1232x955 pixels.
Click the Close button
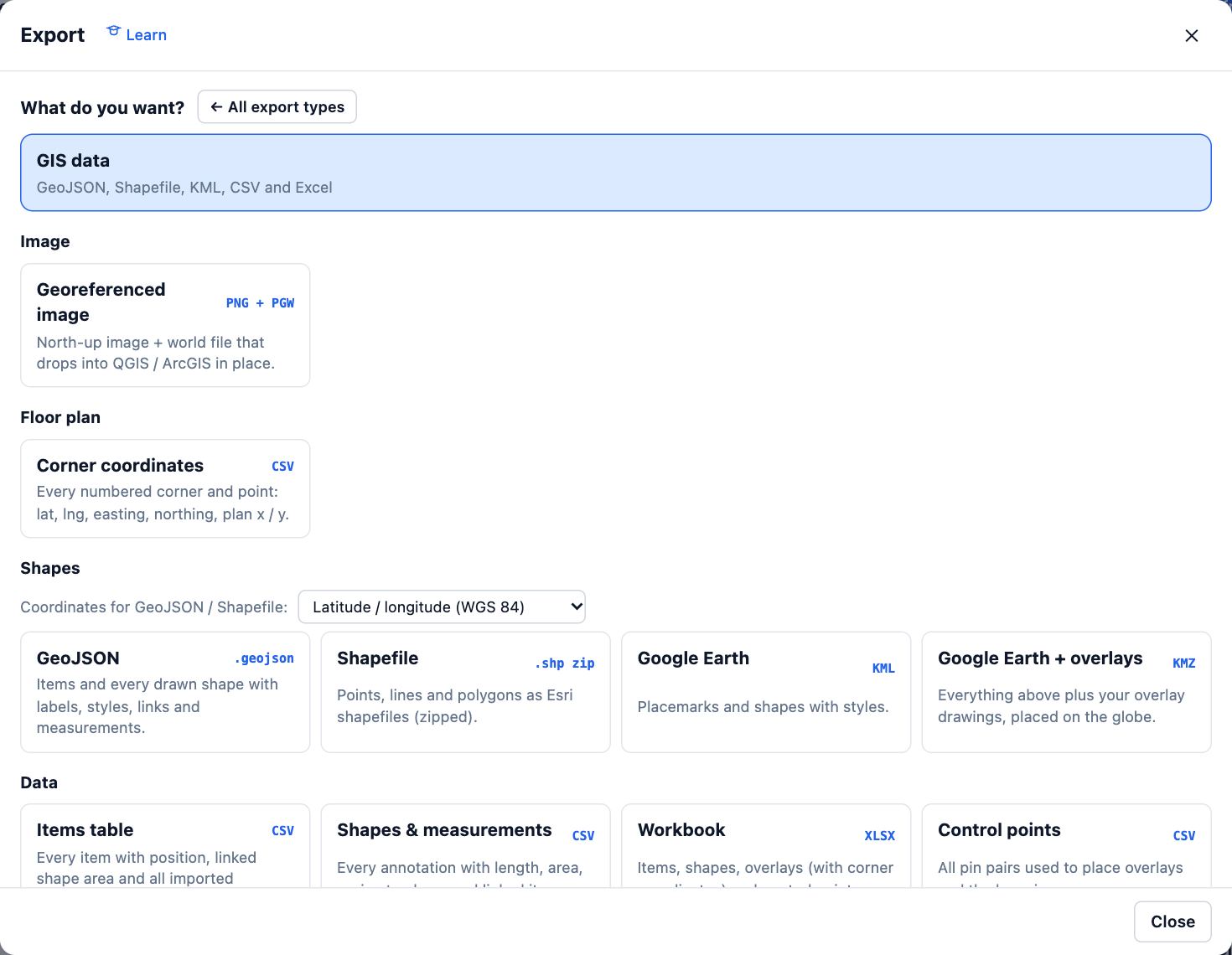click(x=1172, y=921)
